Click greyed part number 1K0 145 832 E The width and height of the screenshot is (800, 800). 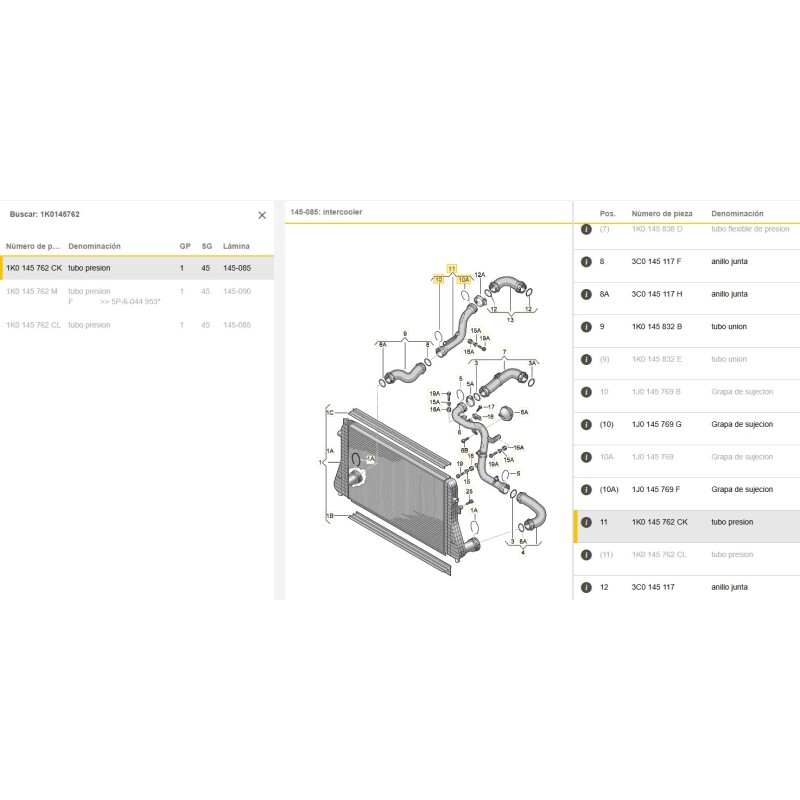point(656,360)
